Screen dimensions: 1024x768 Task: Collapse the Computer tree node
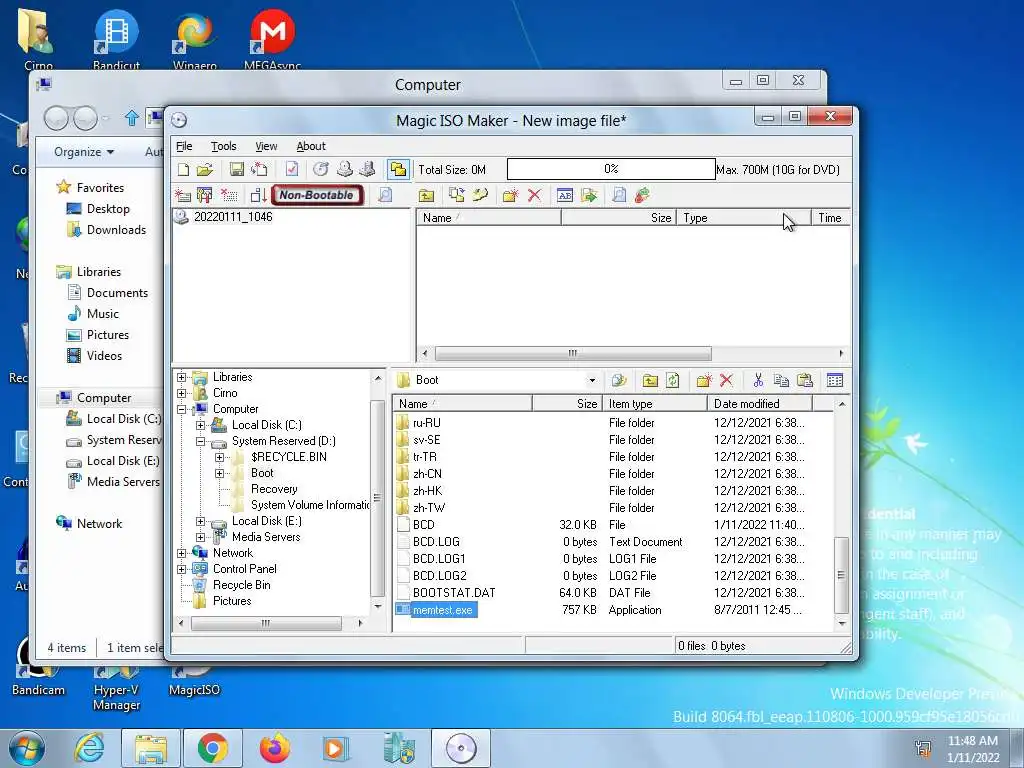pos(182,409)
